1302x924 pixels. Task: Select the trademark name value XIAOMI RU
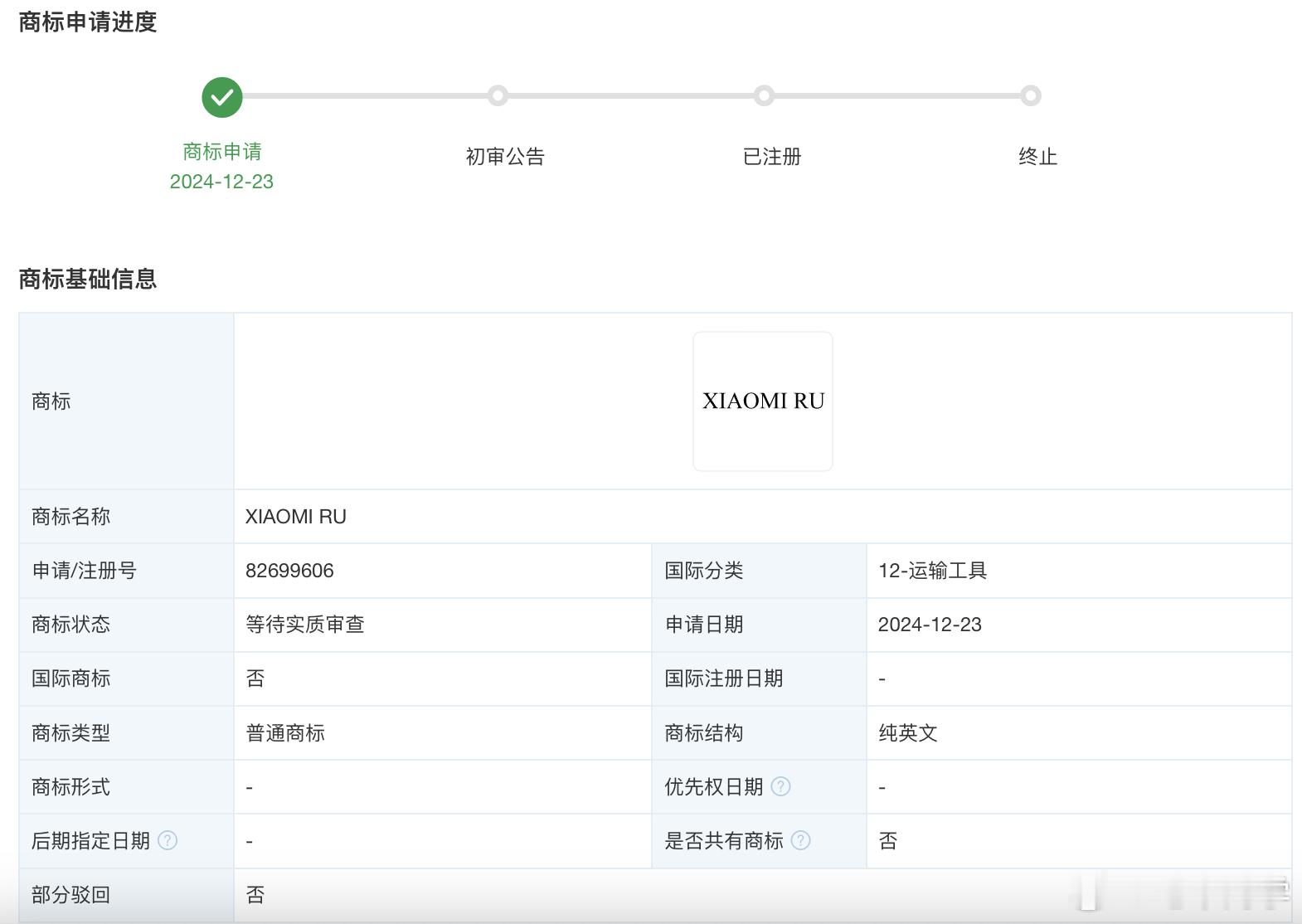coord(296,517)
